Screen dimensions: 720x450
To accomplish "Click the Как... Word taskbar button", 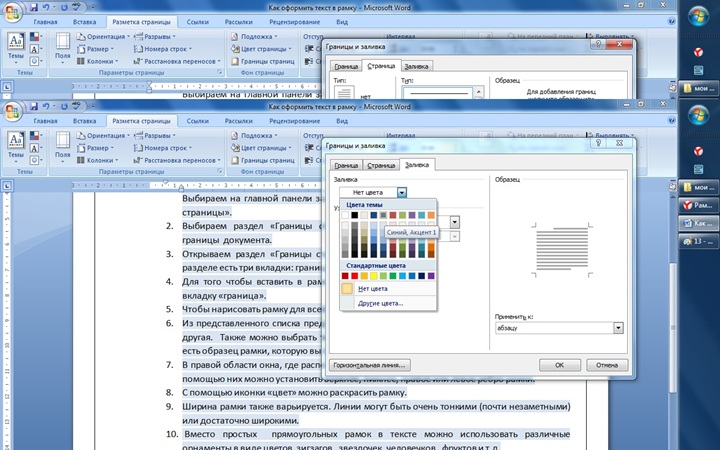I will [698, 223].
